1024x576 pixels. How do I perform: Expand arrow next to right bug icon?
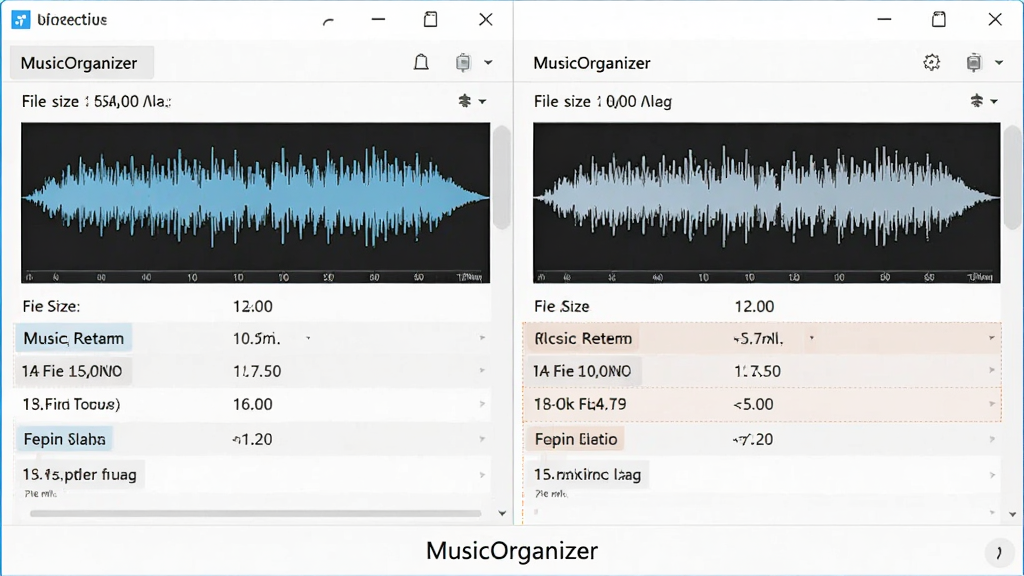point(994,102)
